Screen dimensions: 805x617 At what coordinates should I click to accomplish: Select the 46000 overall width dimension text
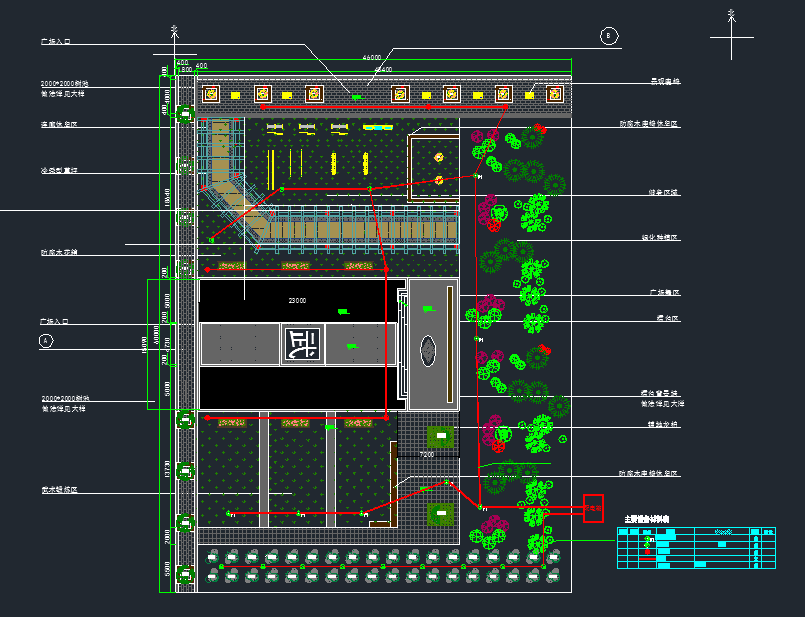pyautogui.click(x=372, y=57)
